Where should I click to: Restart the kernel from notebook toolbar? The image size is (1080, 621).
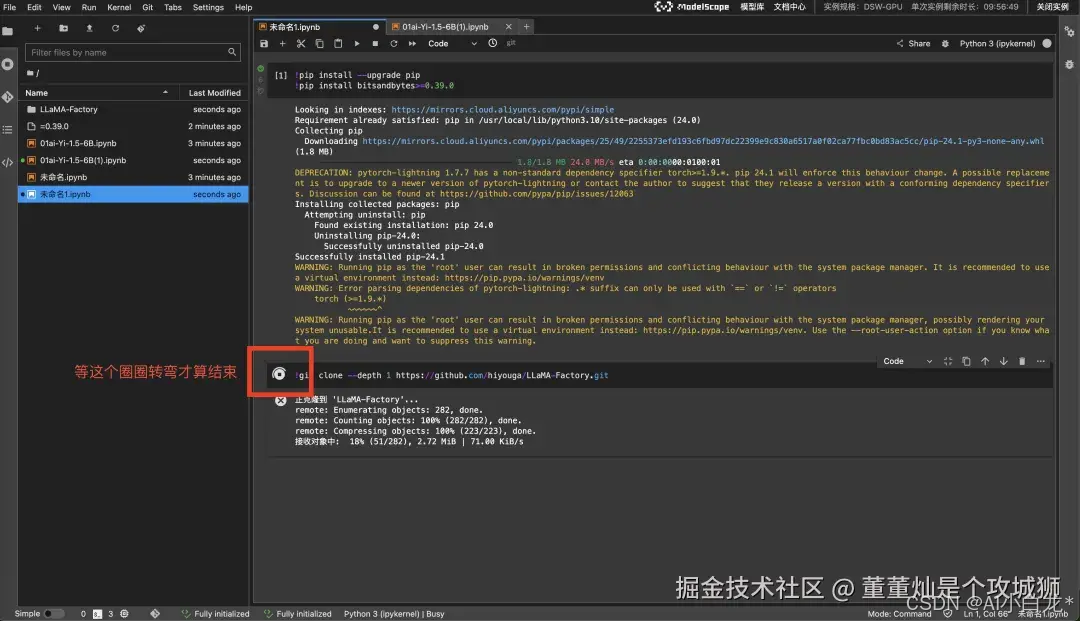click(x=394, y=43)
